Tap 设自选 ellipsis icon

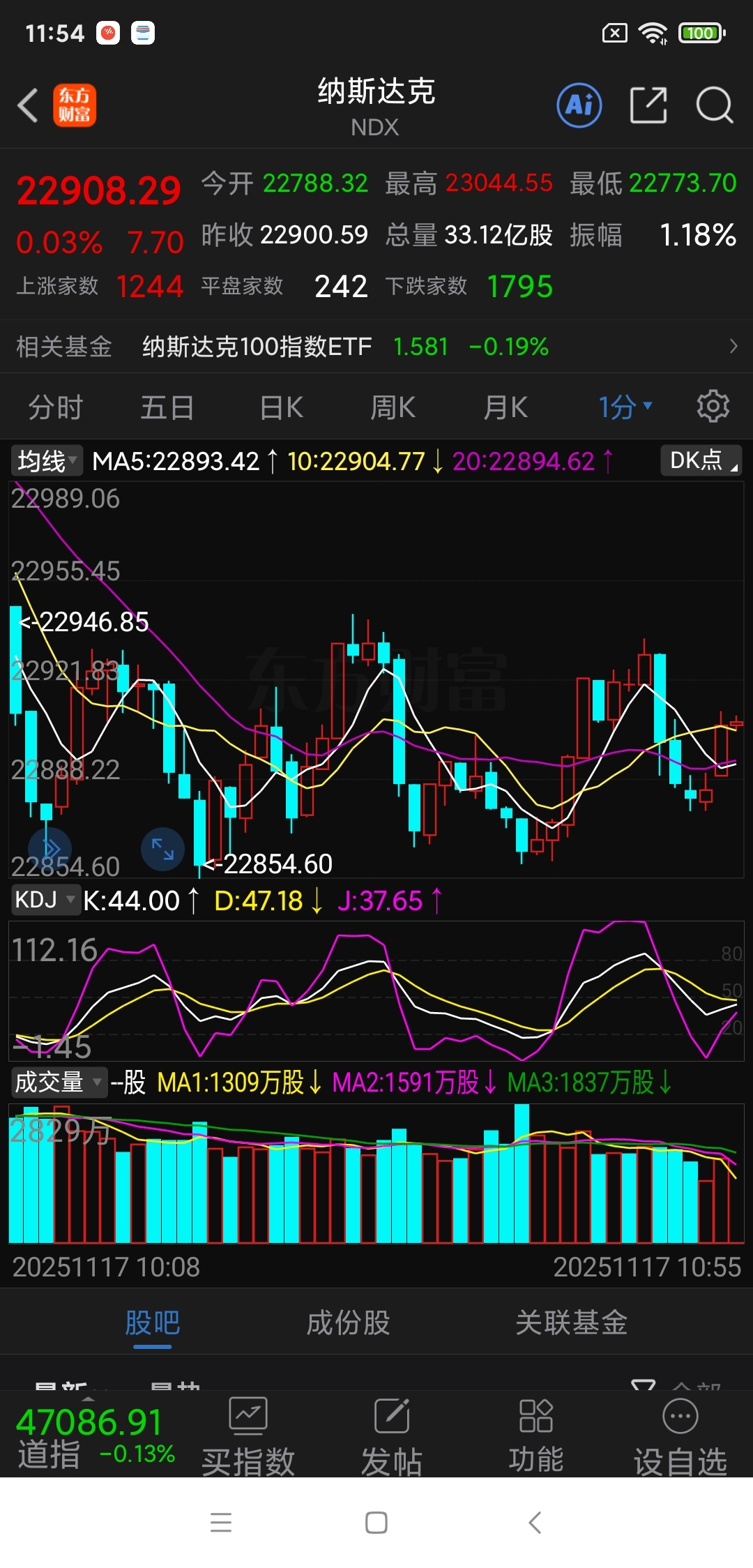[x=680, y=1415]
